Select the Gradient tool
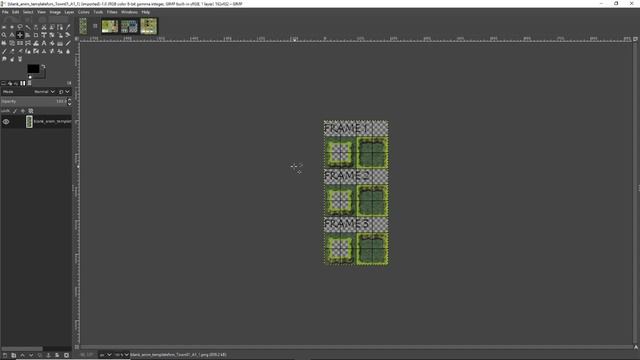 click(60, 43)
